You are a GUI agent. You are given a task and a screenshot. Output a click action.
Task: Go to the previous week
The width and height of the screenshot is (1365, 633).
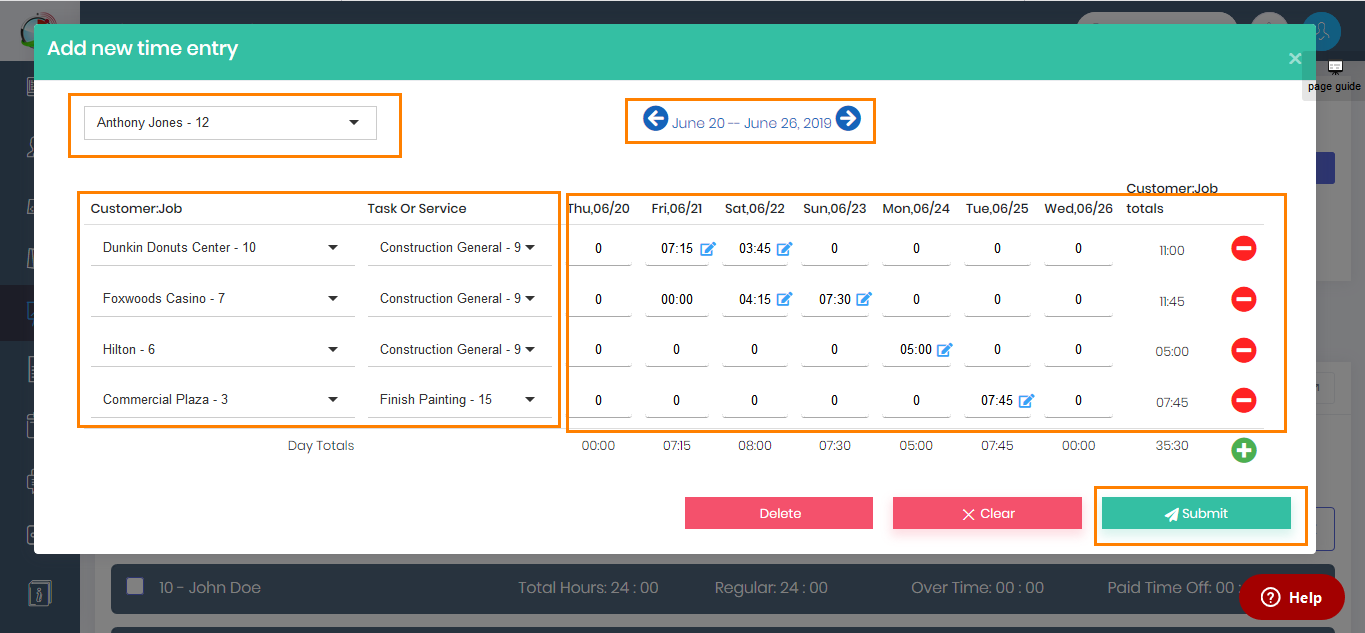[x=655, y=118]
